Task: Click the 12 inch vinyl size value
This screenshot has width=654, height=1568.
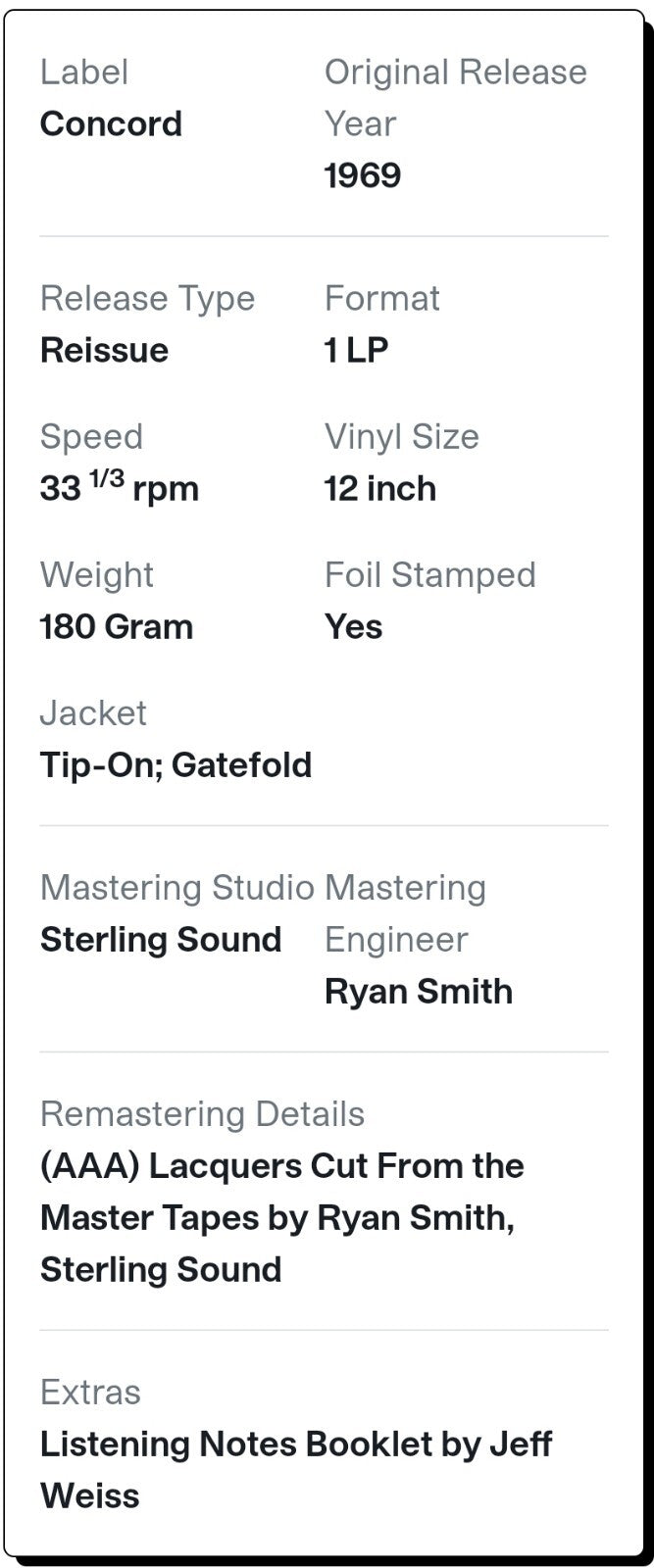Action: (379, 488)
